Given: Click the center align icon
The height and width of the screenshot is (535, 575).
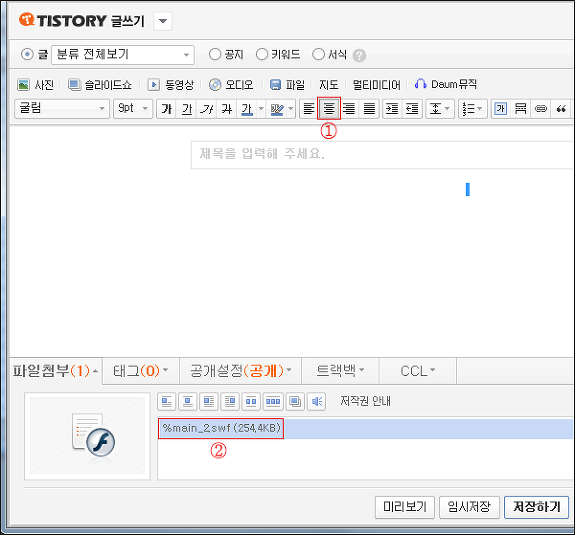Looking at the screenshot, I should [x=329, y=109].
